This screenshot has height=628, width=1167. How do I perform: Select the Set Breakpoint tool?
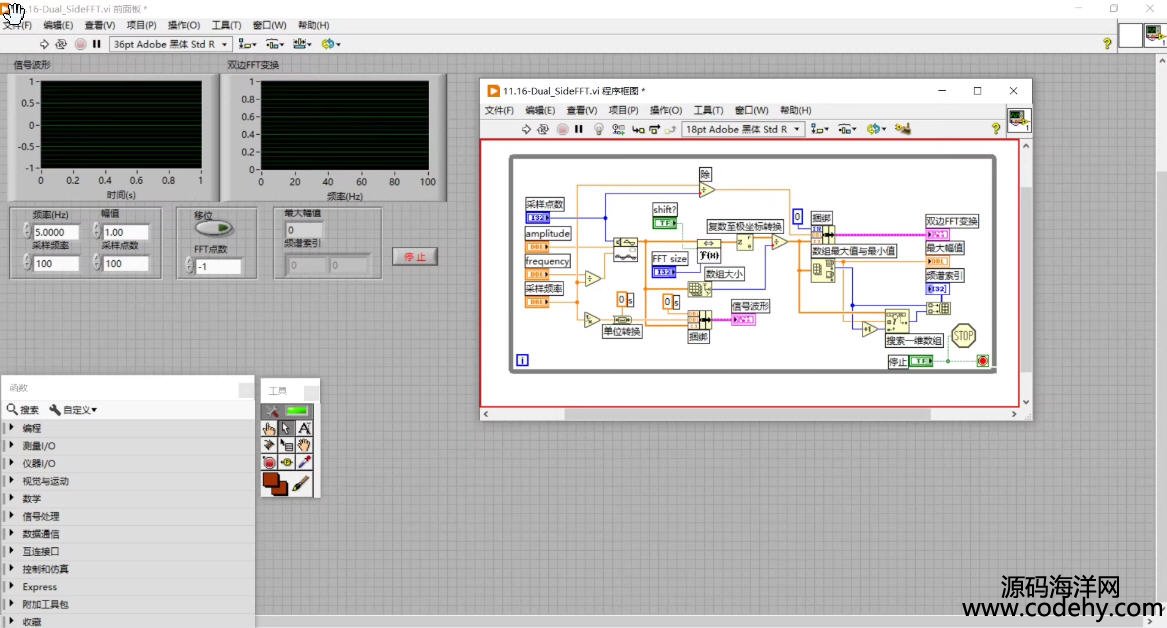coord(269,462)
